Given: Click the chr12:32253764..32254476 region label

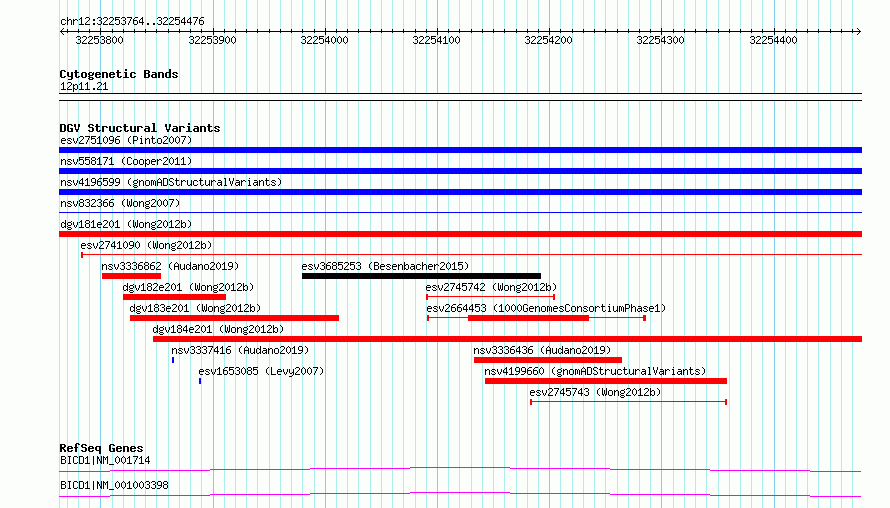Looking at the screenshot, I should [x=132, y=21].
